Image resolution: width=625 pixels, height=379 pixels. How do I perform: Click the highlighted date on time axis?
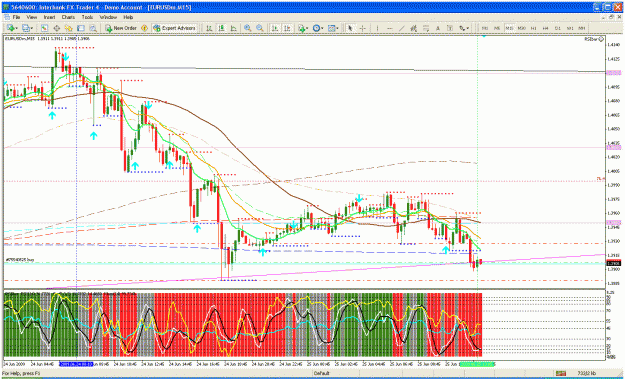point(76,364)
